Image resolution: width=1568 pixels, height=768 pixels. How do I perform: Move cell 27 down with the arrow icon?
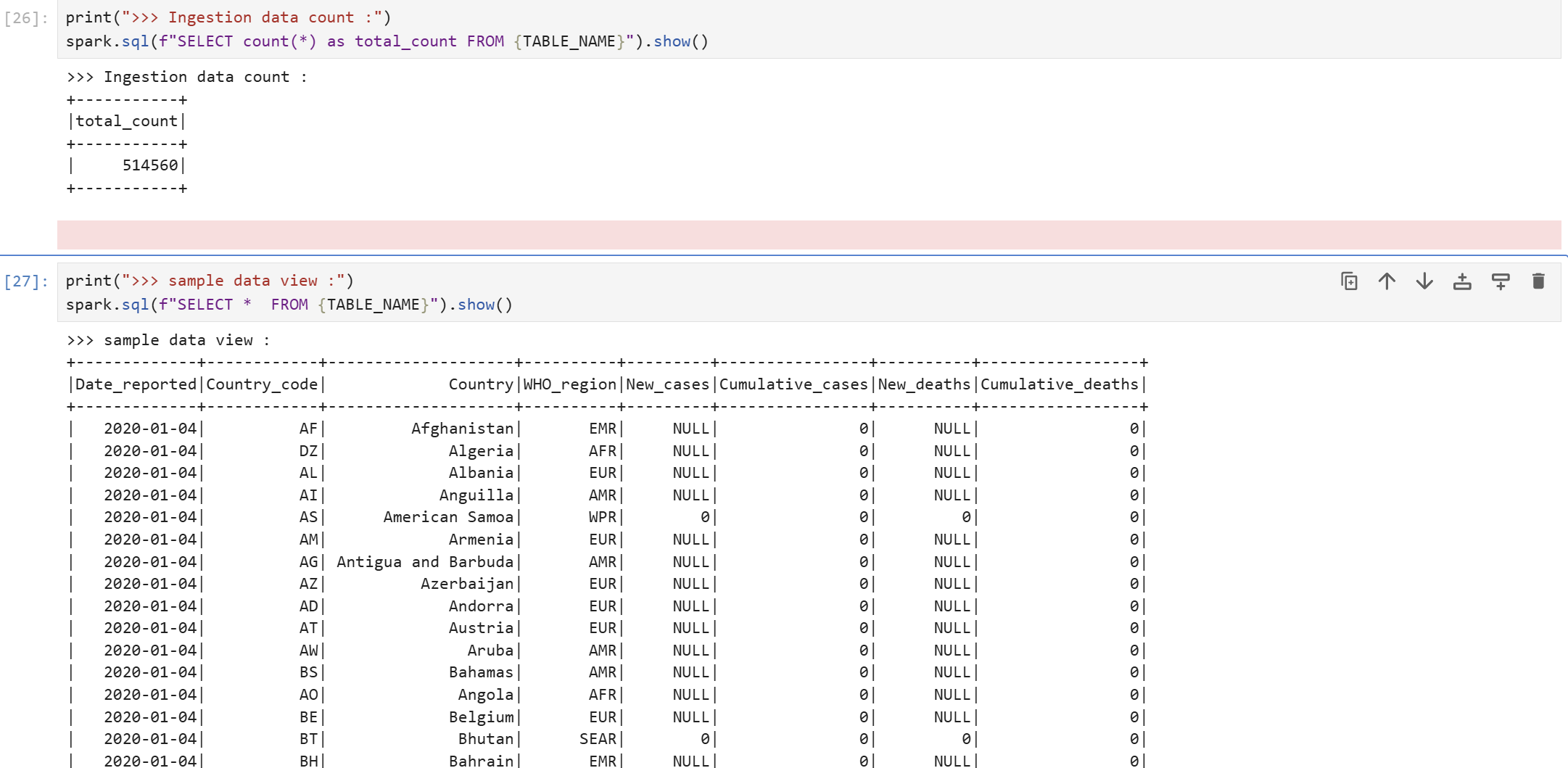tap(1424, 281)
